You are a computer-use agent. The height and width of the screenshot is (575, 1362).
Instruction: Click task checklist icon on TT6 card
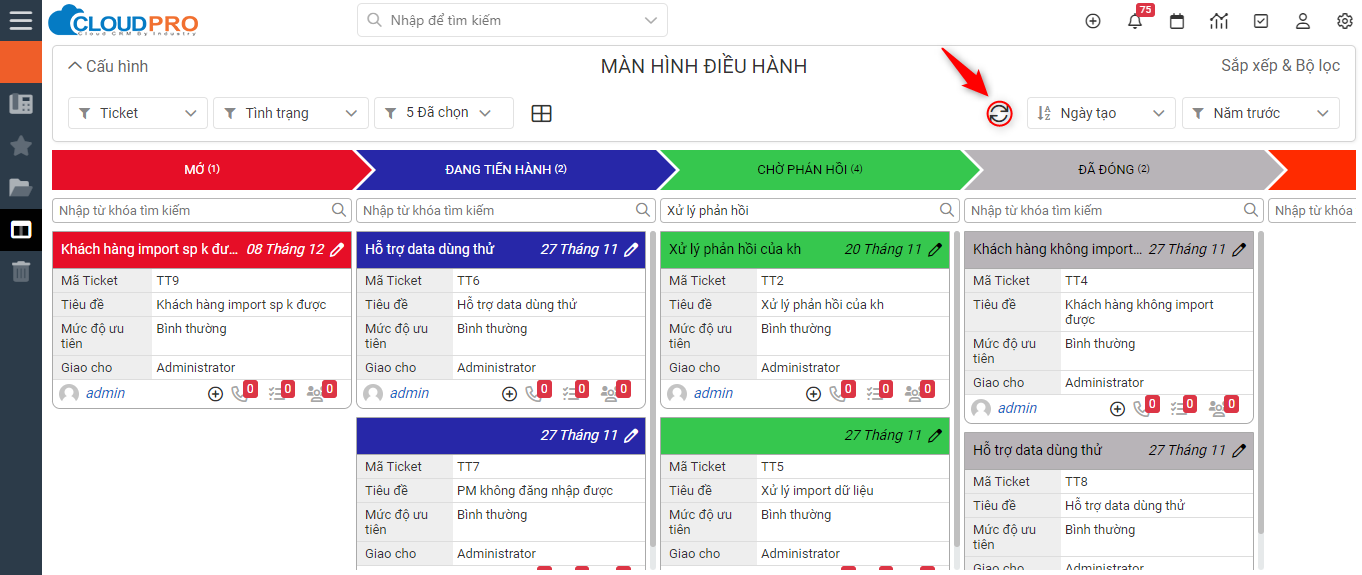pos(571,394)
